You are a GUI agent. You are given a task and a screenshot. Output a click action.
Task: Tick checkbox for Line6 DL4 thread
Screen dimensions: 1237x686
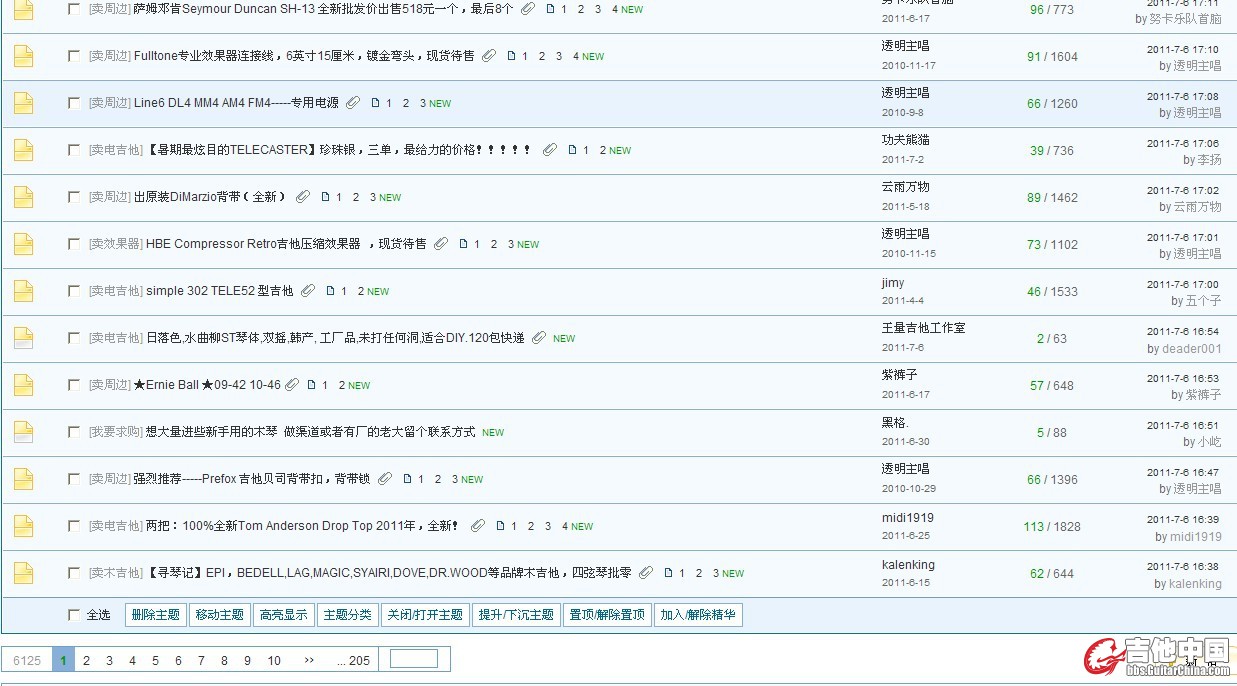point(74,103)
